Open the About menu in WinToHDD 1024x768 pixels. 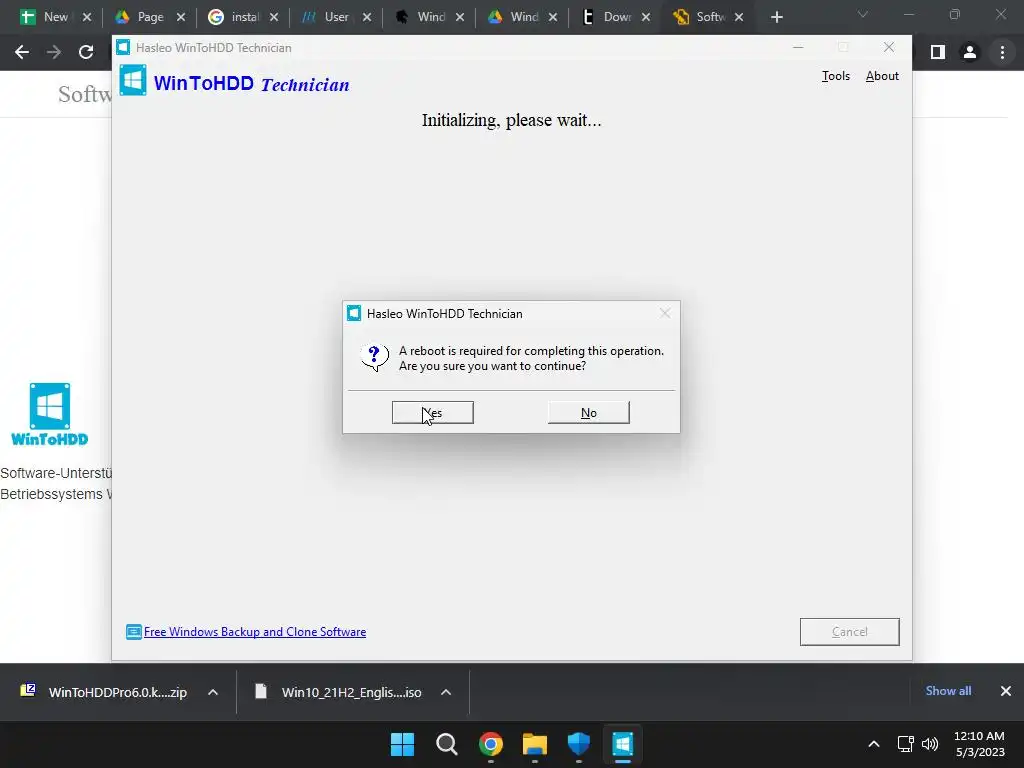882,76
